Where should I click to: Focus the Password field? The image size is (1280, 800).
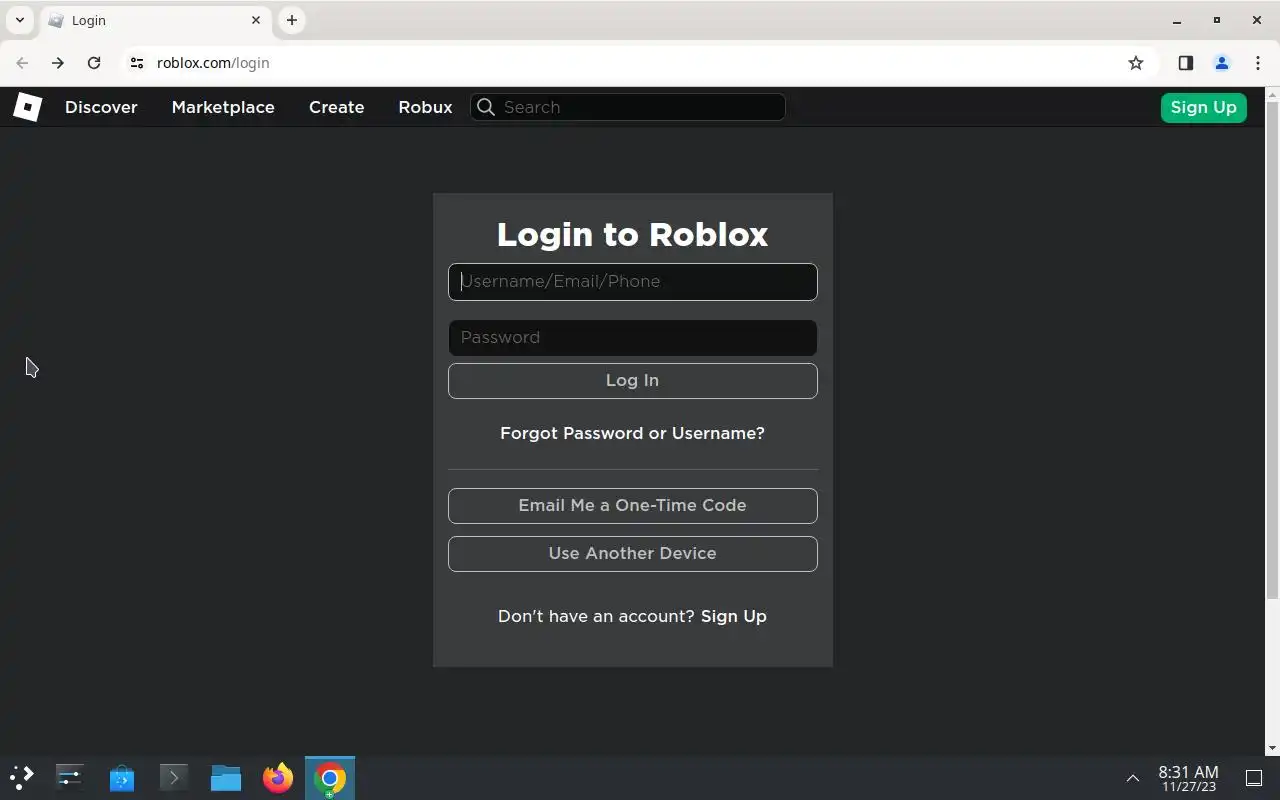[632, 338]
